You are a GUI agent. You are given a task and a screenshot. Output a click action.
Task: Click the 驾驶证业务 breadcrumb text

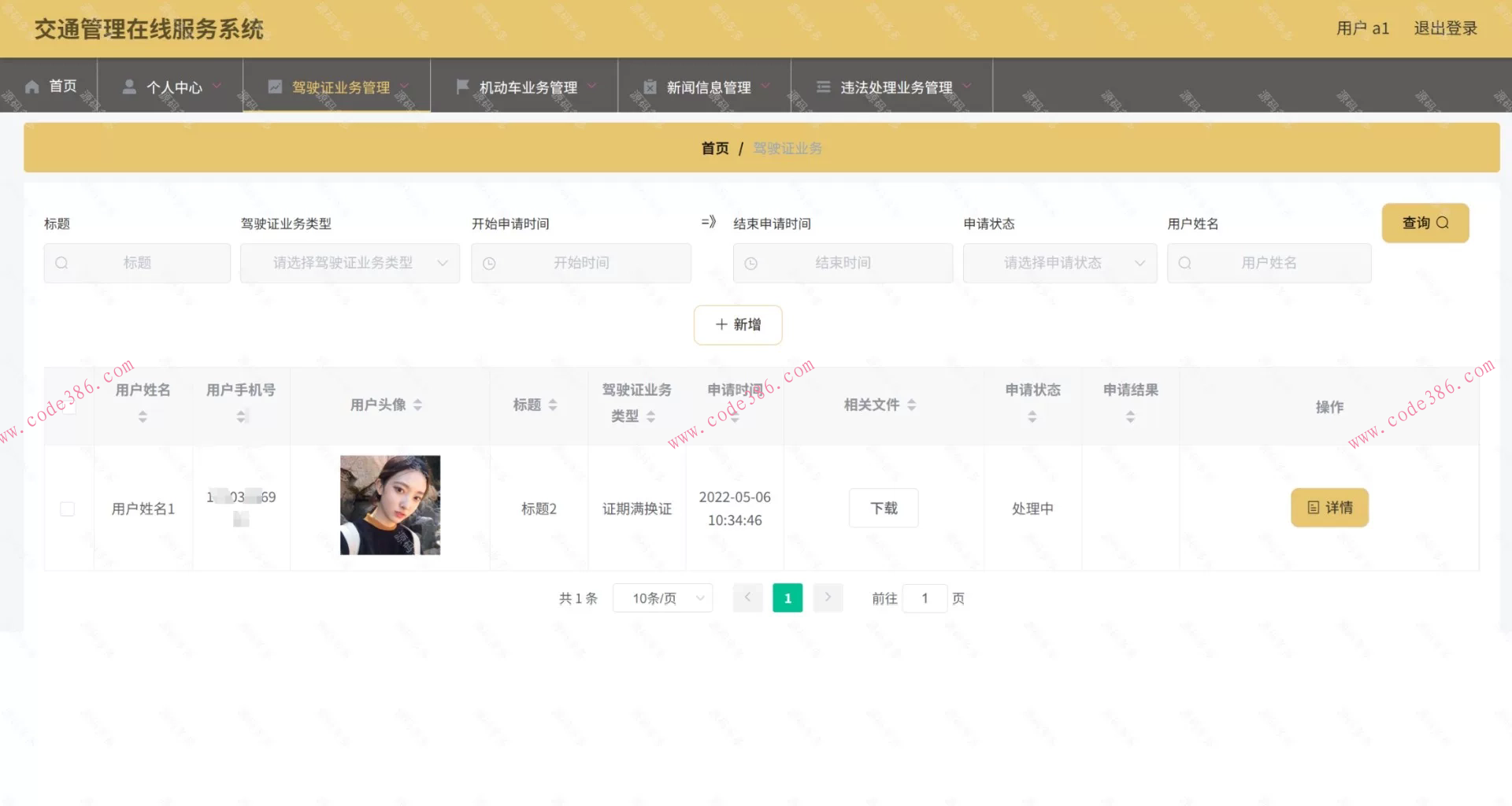point(787,148)
